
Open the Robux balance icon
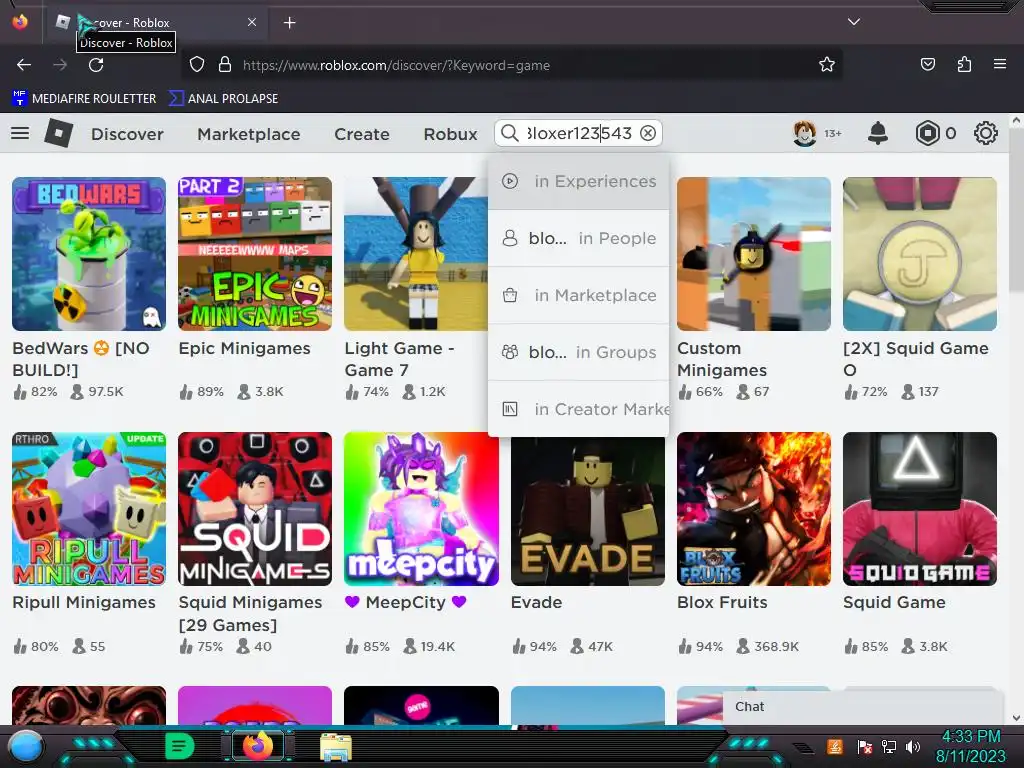click(927, 133)
